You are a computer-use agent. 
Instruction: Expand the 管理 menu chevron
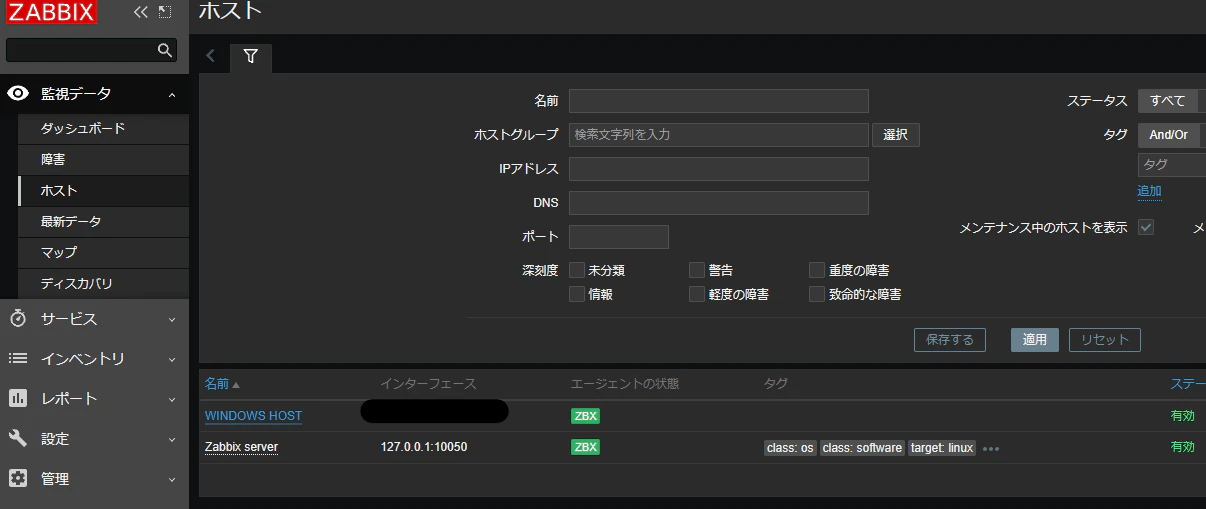tap(172, 479)
